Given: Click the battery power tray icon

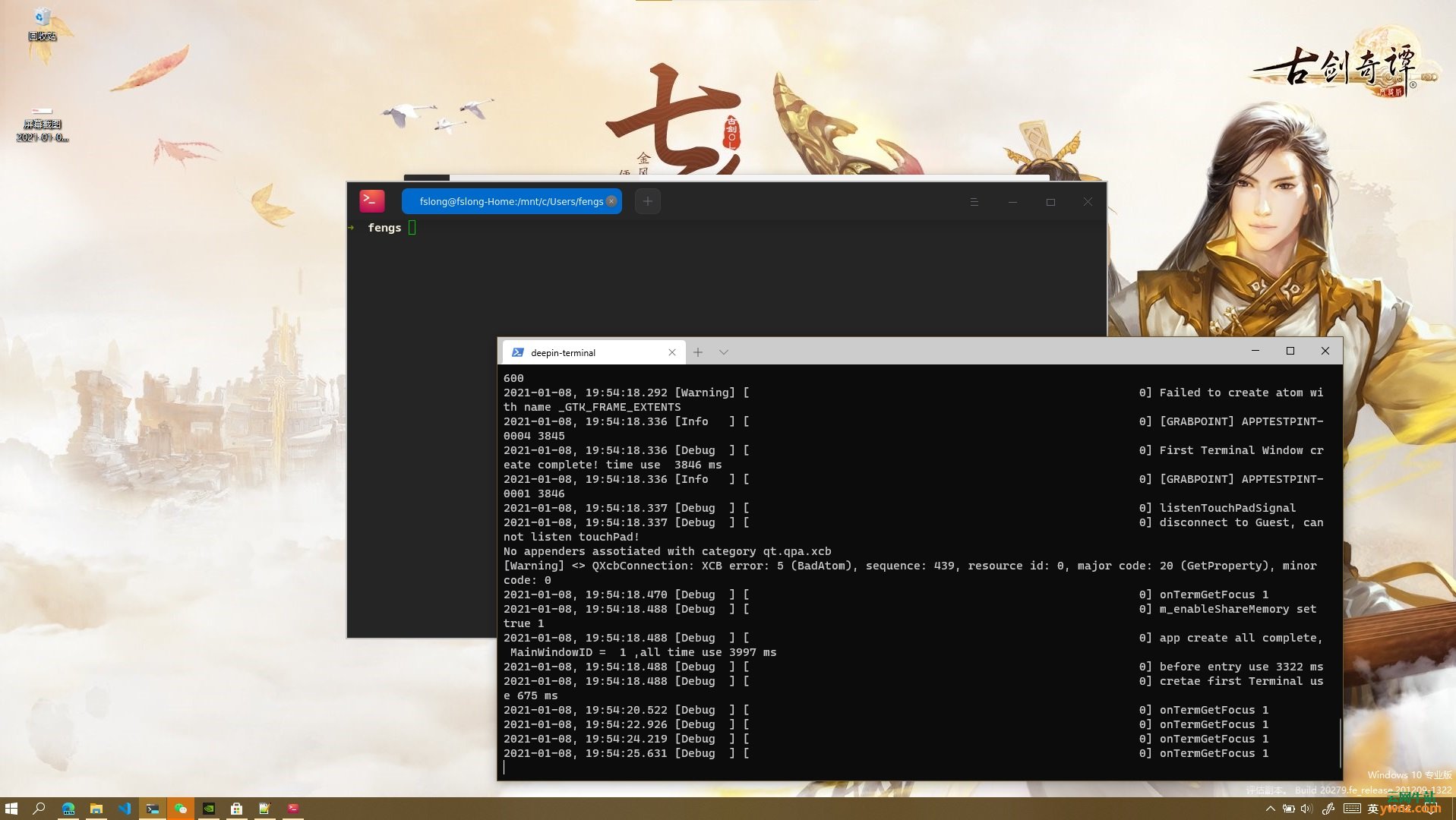Looking at the screenshot, I should [x=1289, y=809].
